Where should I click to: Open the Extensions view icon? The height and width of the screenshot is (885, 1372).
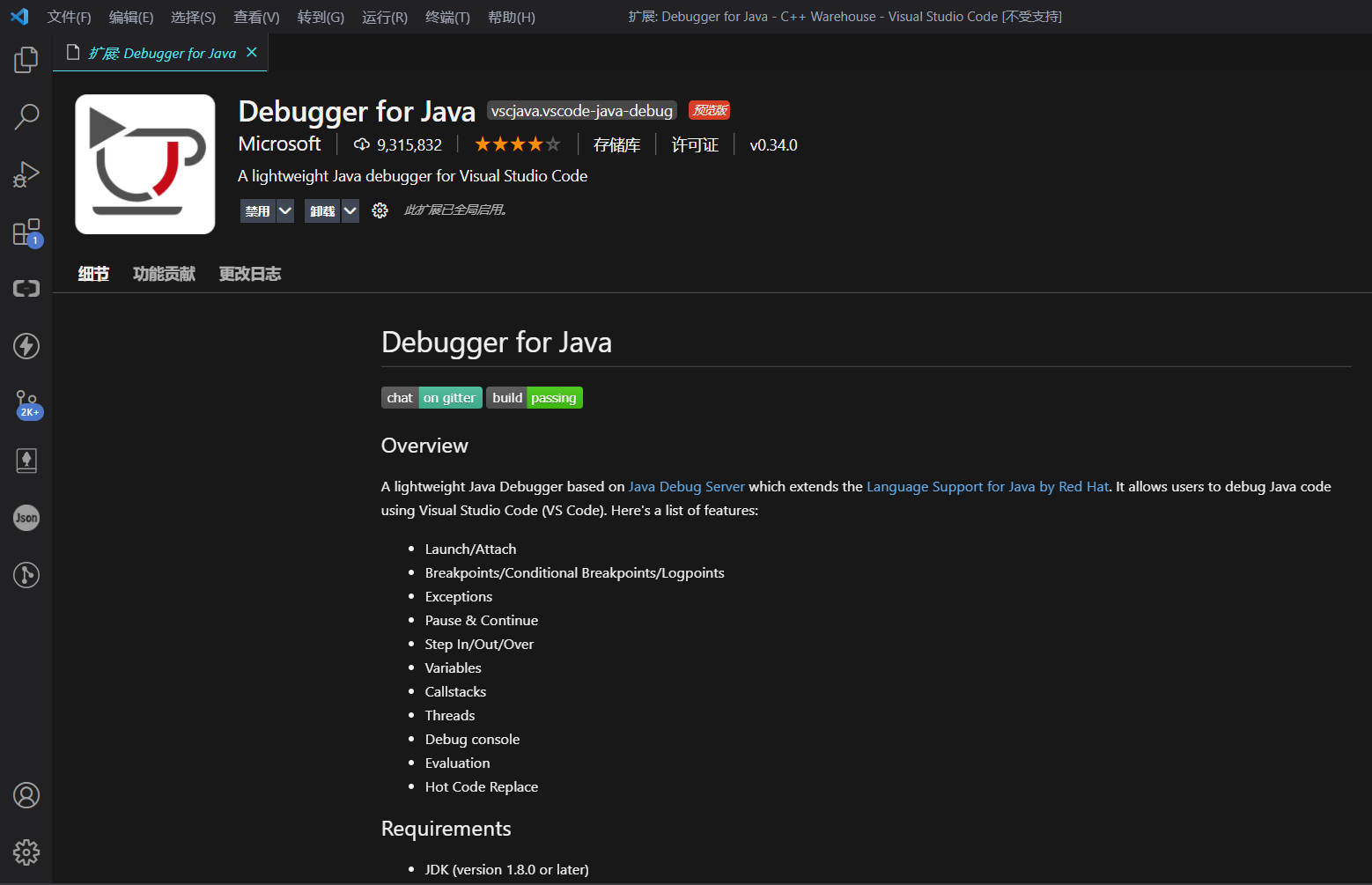click(26, 232)
